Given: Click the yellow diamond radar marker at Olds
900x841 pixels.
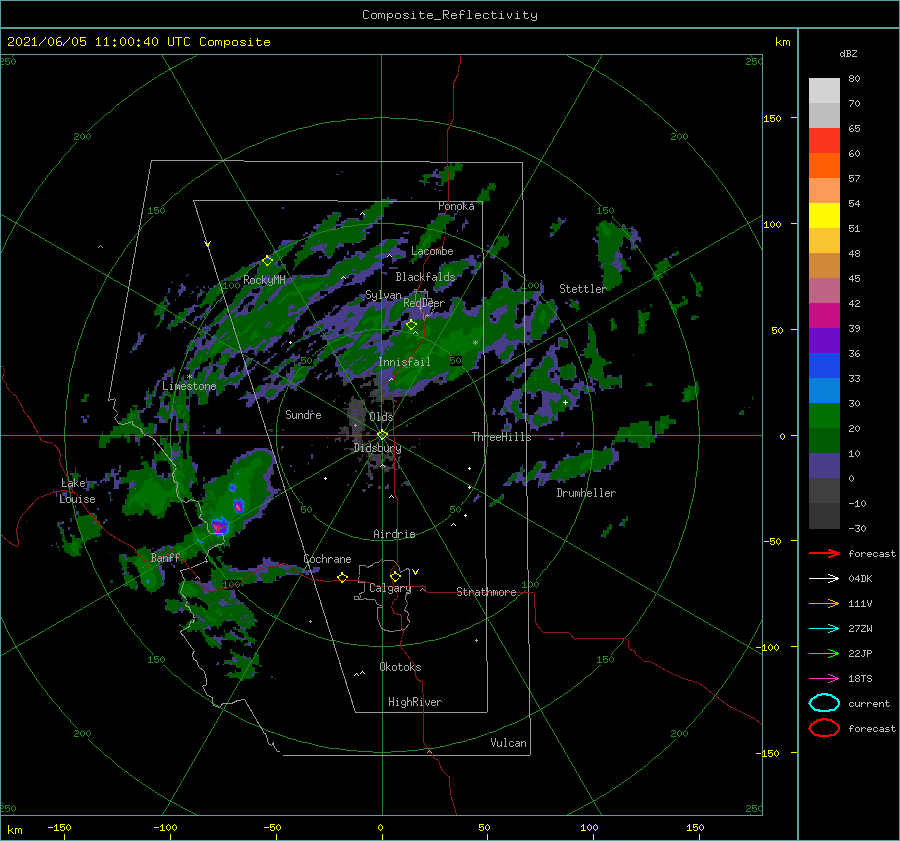Looking at the screenshot, I should click(382, 435).
